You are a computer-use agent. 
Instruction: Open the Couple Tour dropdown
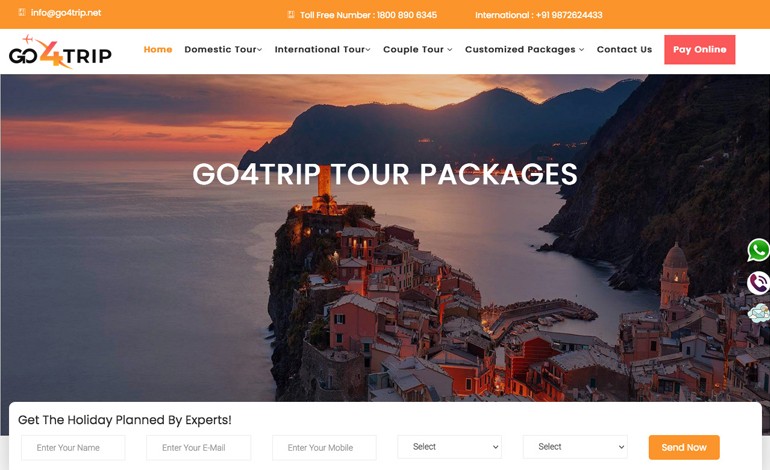(417, 50)
